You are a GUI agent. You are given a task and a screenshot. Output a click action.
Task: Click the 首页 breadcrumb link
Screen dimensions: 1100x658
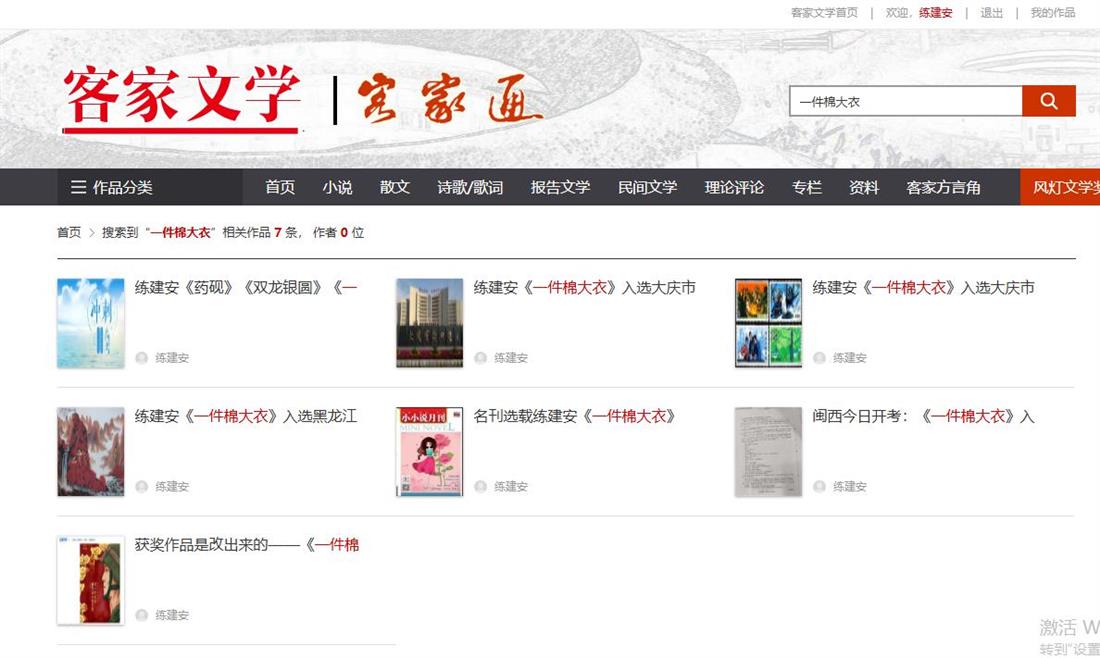(69, 232)
